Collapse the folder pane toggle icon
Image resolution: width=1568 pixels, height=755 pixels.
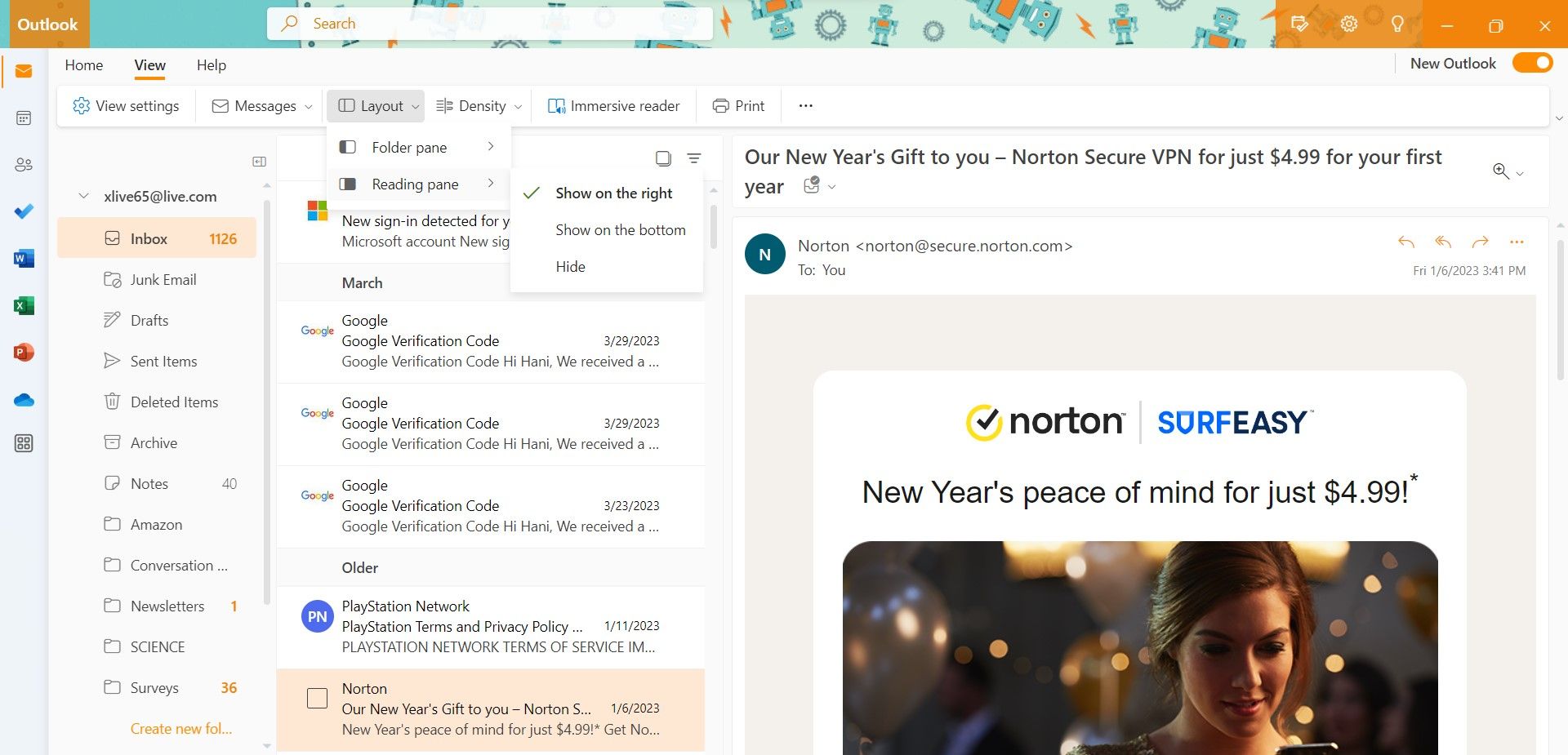pos(260,162)
